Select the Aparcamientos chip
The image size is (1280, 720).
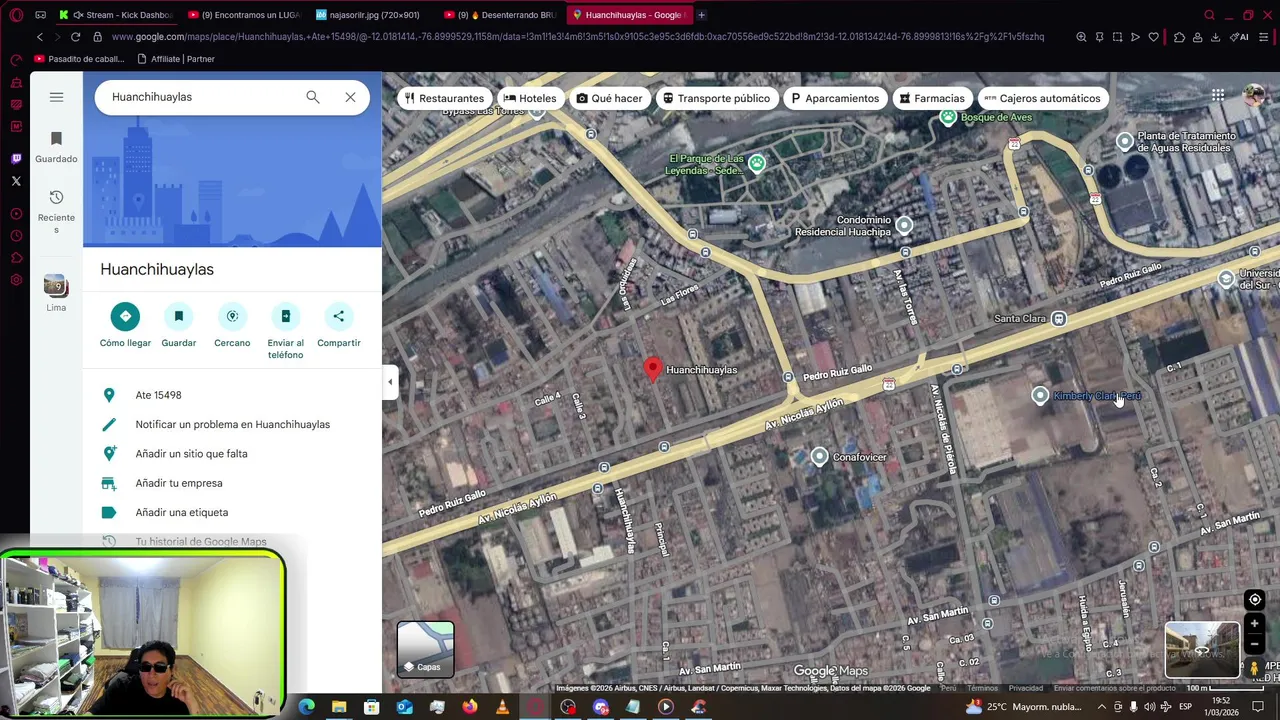pyautogui.click(x=835, y=98)
